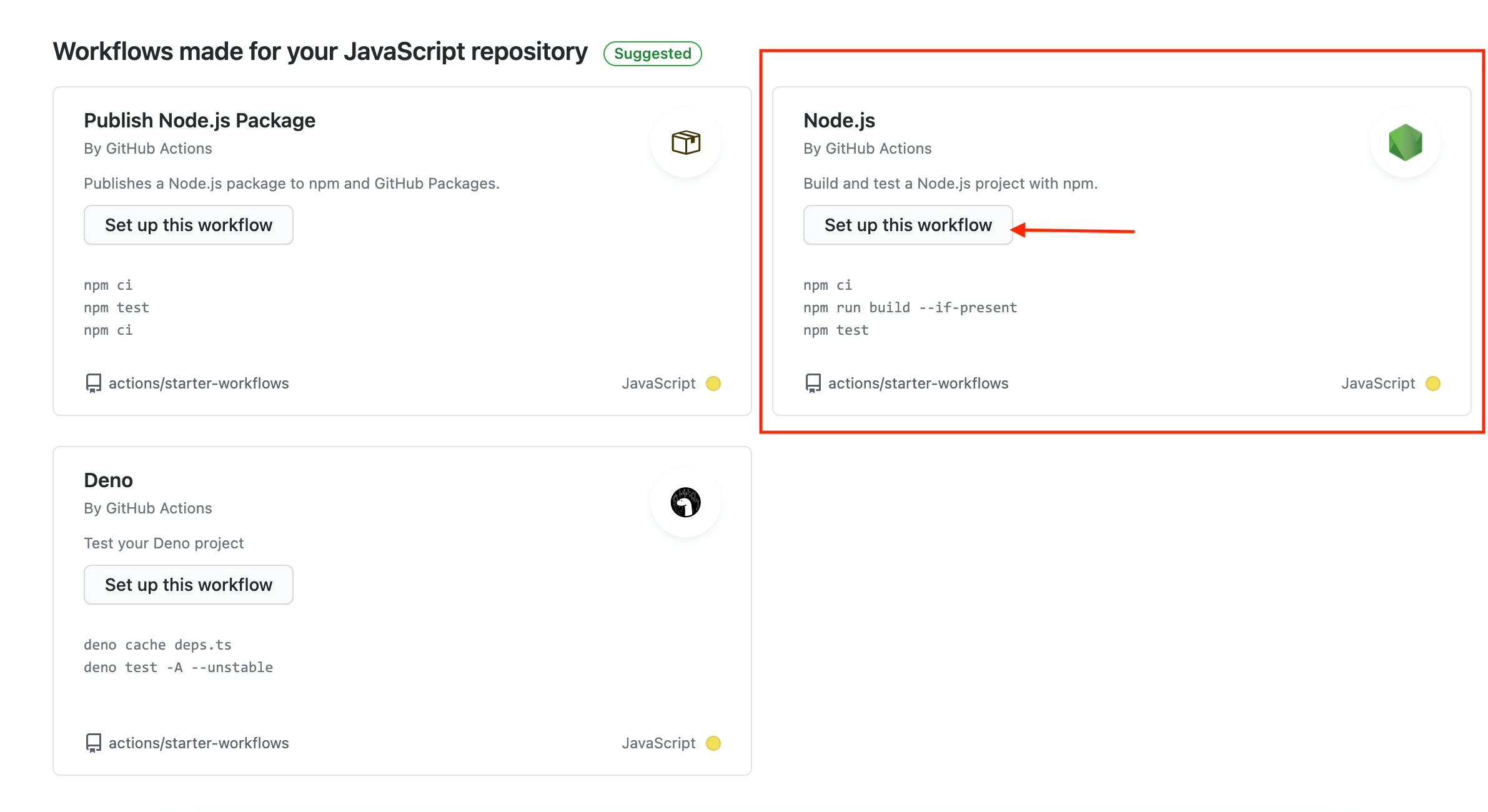Open actions/starter-workflows link in Node.js card
1488x812 pixels.
918,384
